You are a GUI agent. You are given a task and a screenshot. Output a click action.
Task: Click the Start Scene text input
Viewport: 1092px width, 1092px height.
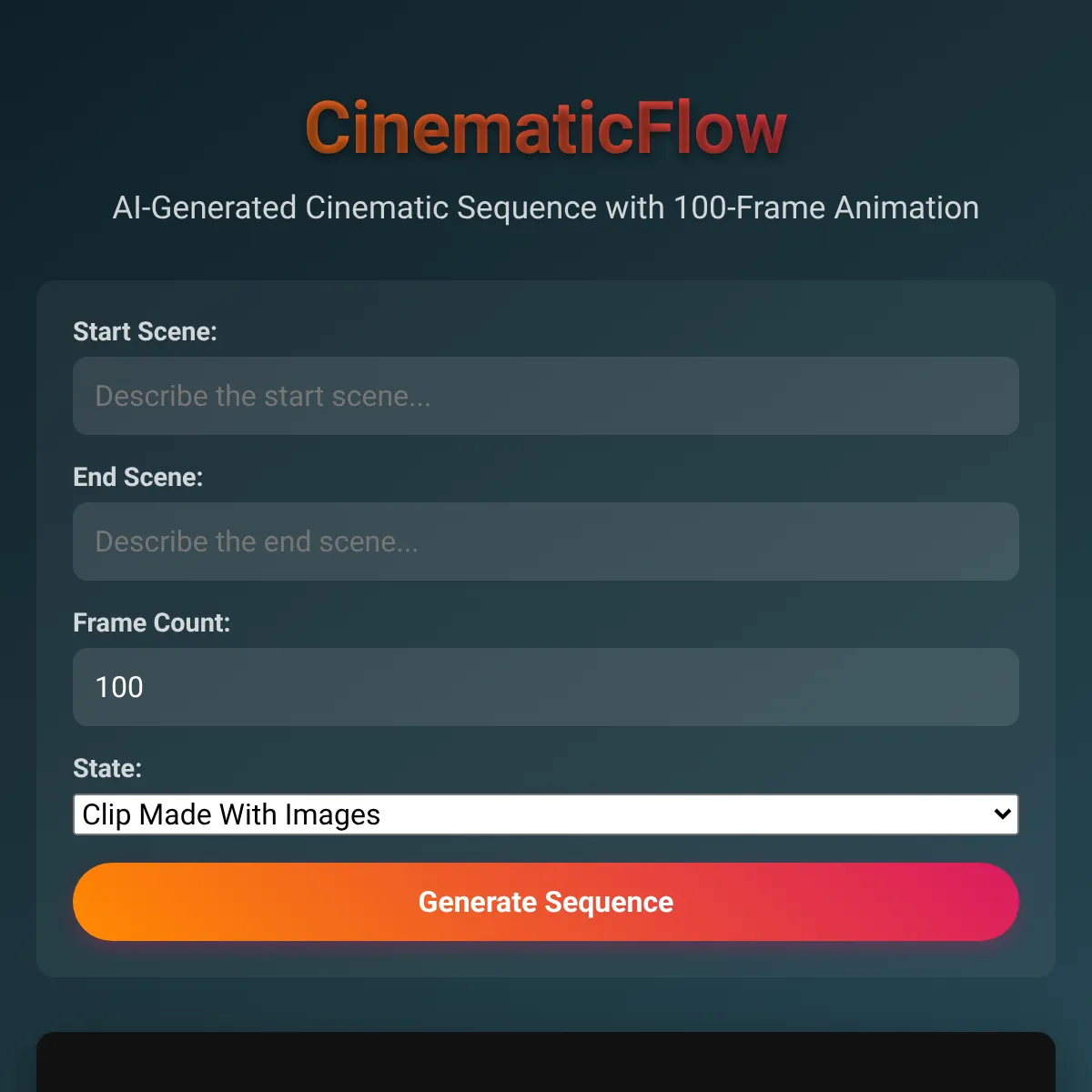click(546, 396)
